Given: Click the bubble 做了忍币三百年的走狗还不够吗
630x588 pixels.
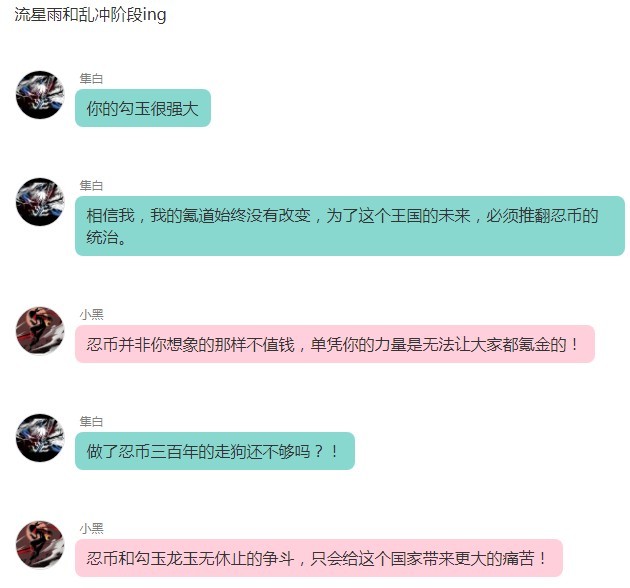Looking at the screenshot, I should click(x=215, y=451).
